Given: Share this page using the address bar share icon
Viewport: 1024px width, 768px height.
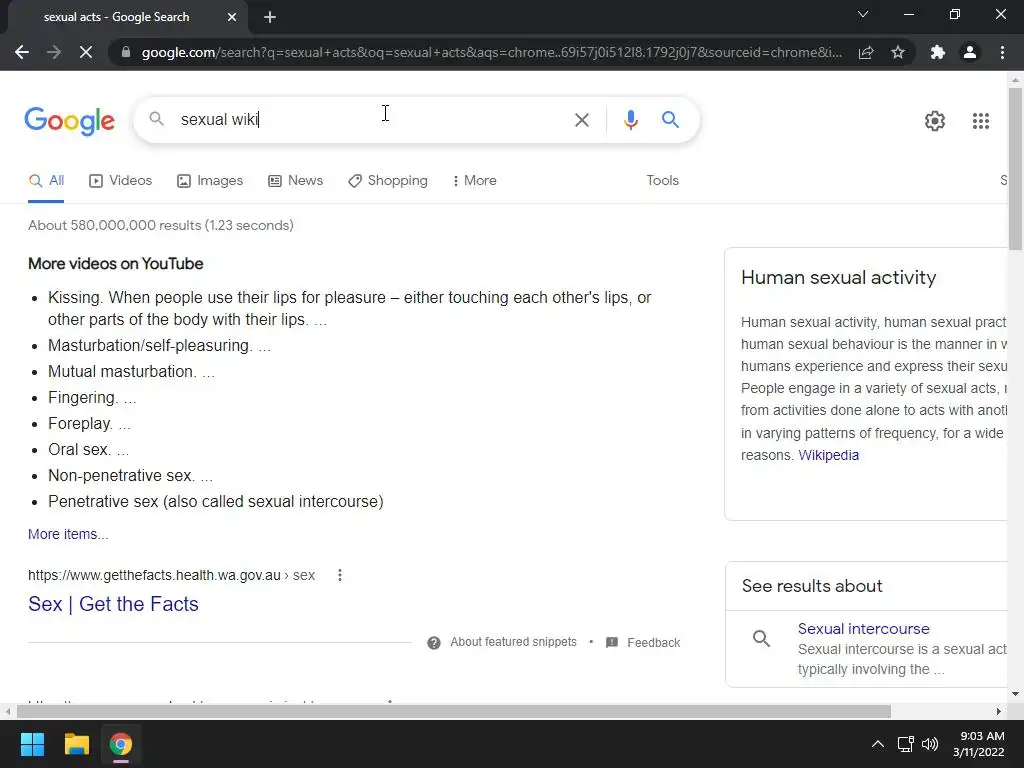Looking at the screenshot, I should coord(866,52).
